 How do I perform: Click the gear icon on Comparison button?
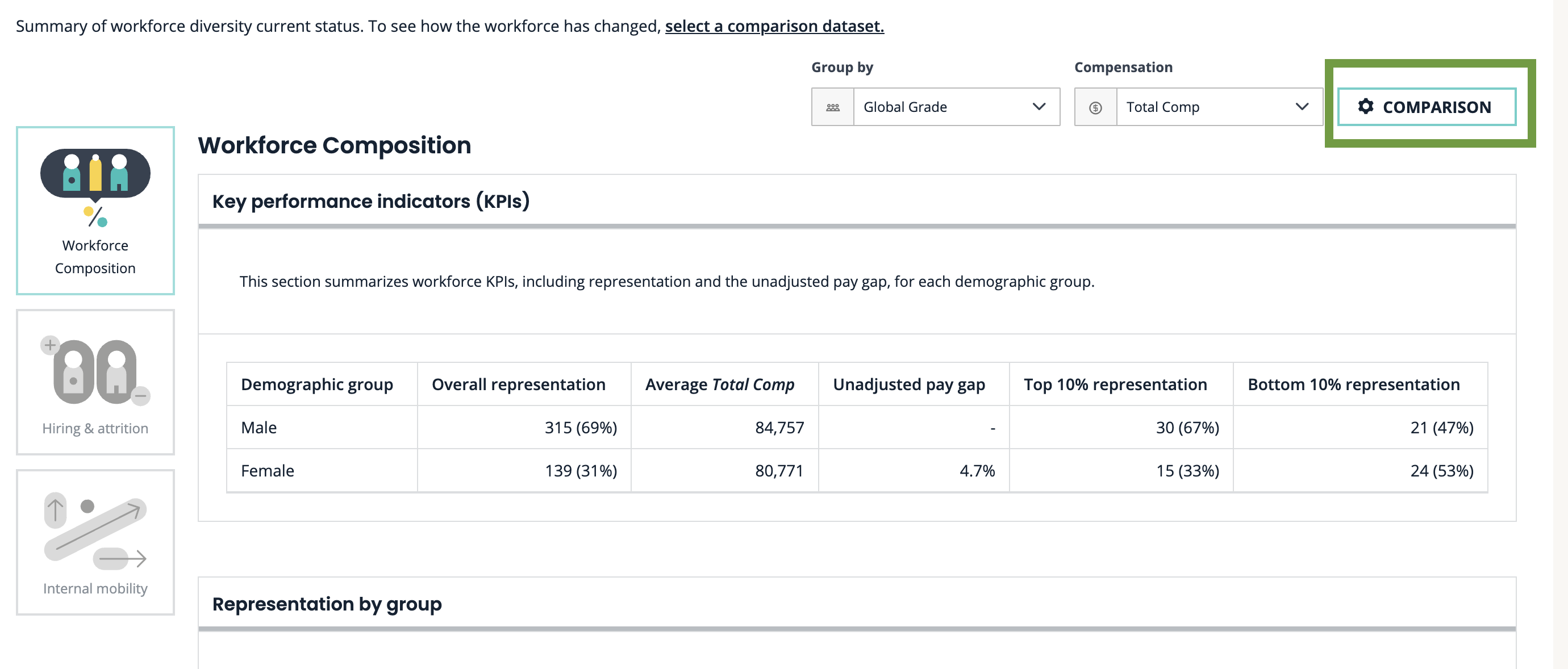1365,107
